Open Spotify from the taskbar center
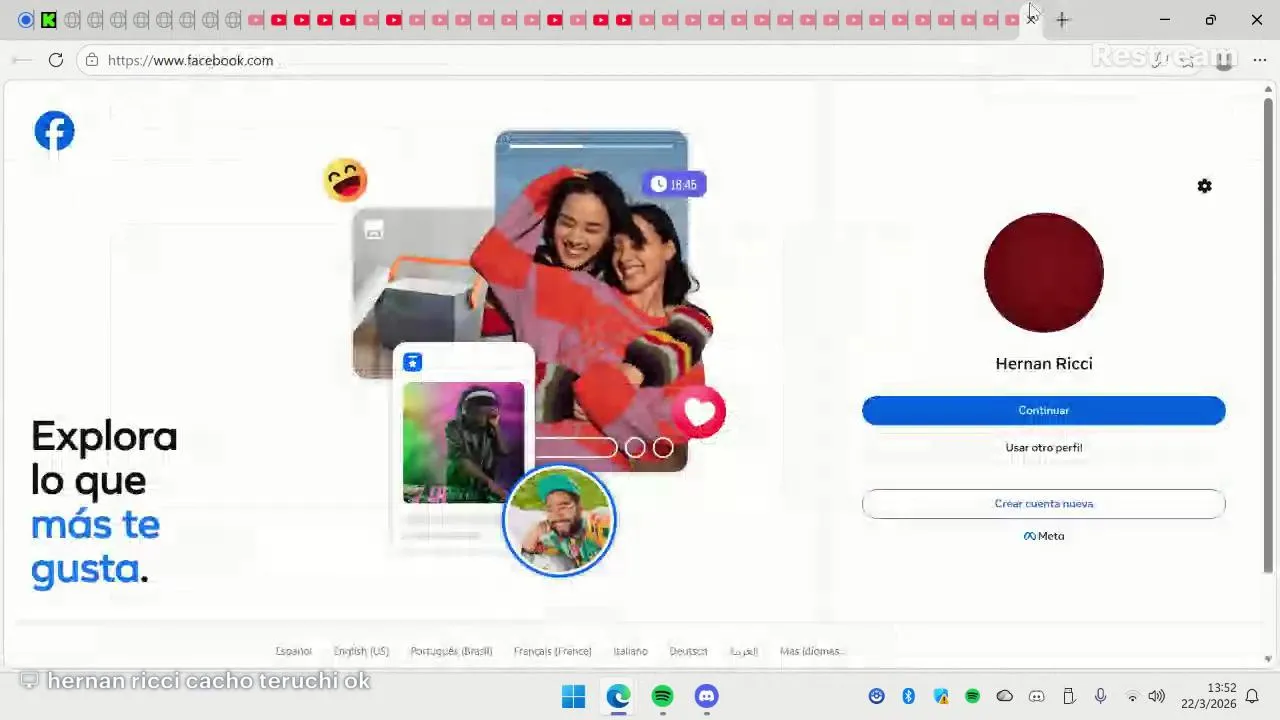The image size is (1280, 720). coord(662,696)
